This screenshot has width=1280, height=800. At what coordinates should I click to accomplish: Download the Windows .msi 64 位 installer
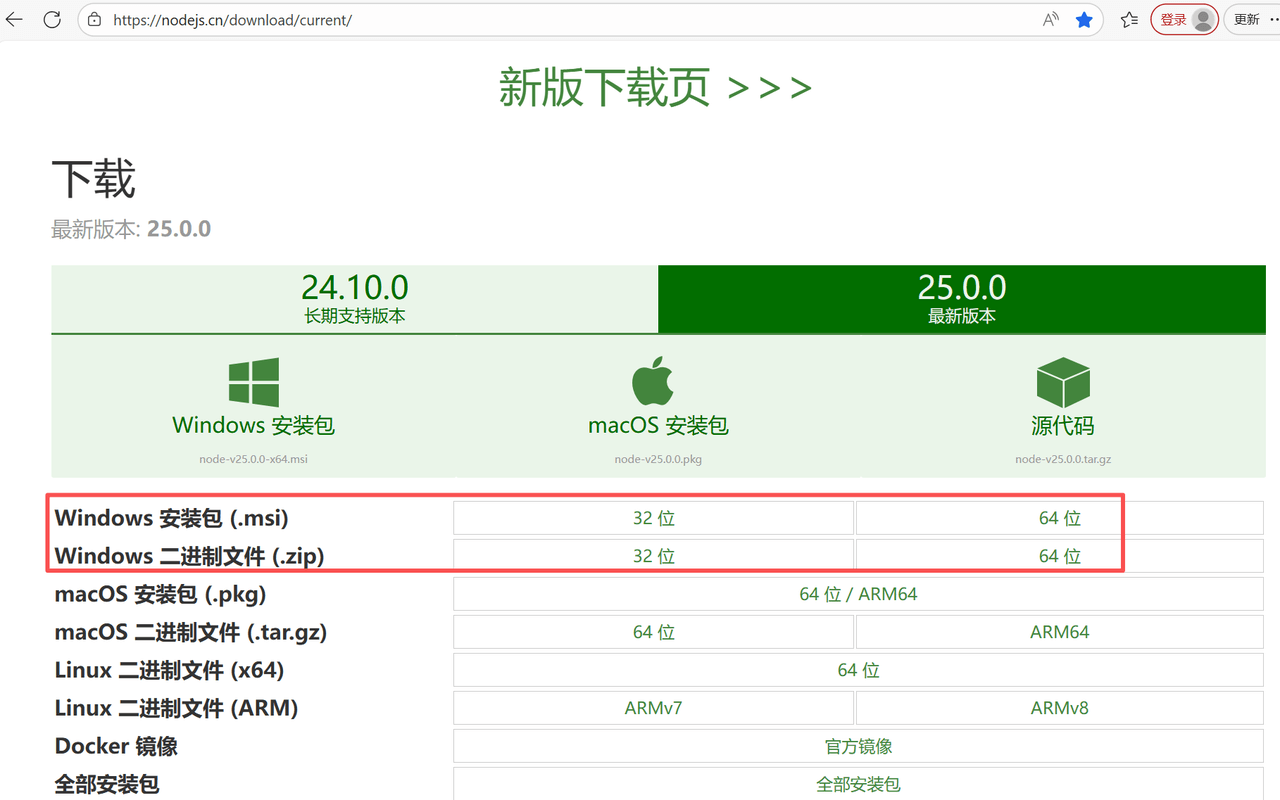[1059, 518]
